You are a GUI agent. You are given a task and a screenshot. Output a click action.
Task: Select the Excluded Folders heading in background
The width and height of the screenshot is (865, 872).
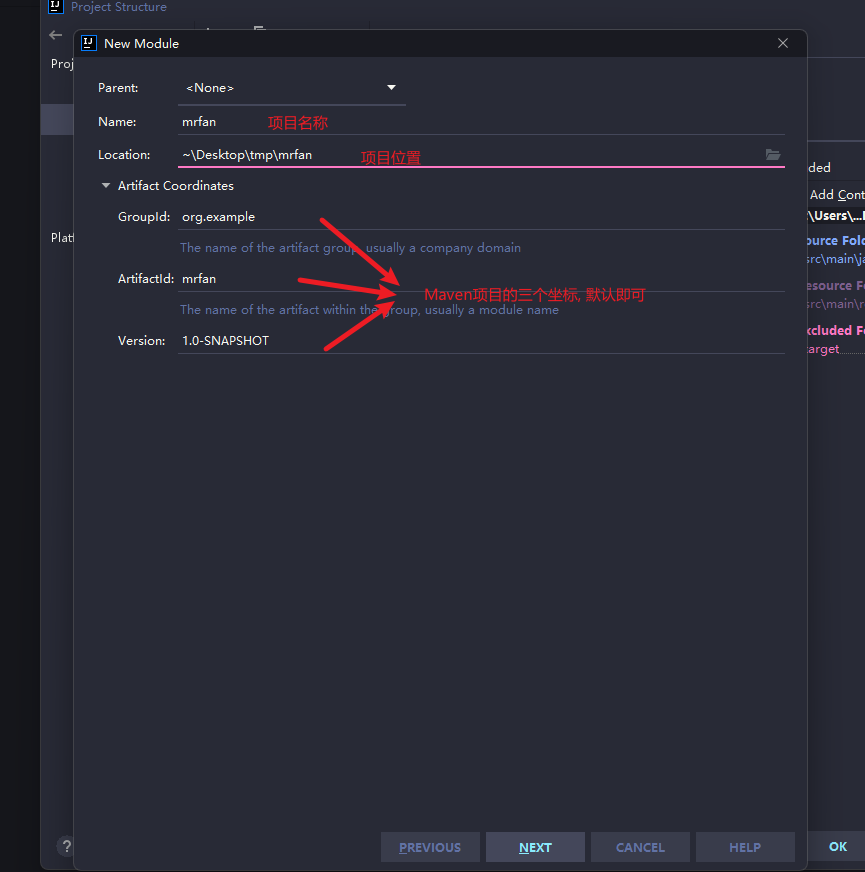(835, 330)
